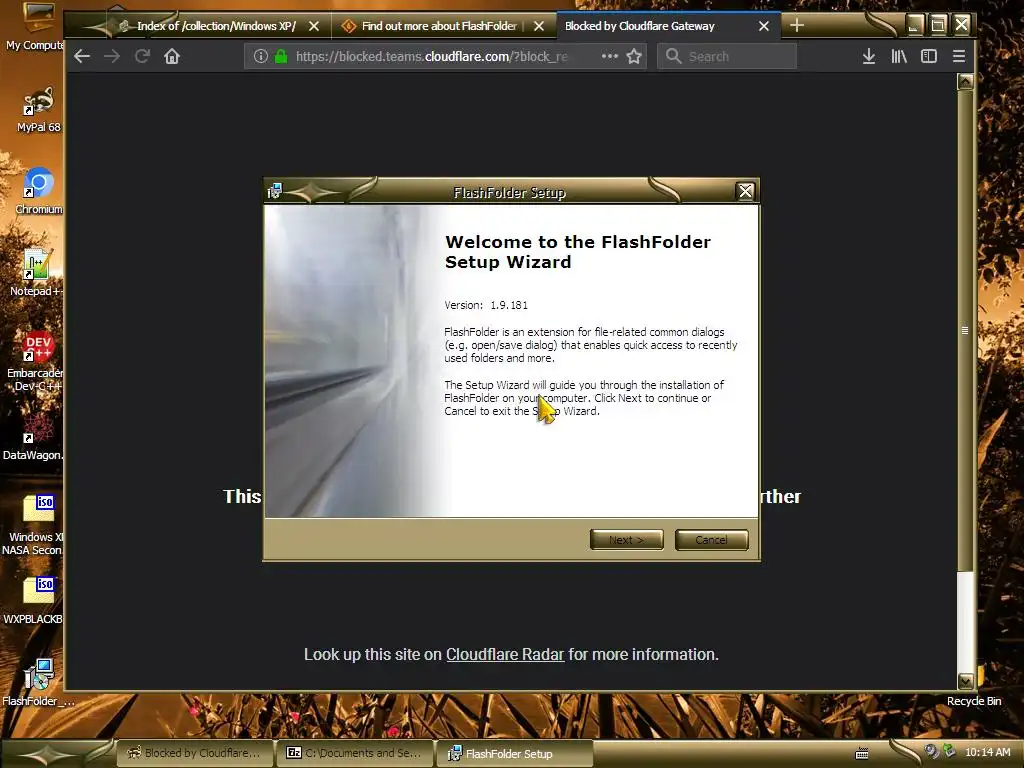The height and width of the screenshot is (768, 1024).
Task: Select FlashFolder installer desktop icon
Action: point(38,683)
